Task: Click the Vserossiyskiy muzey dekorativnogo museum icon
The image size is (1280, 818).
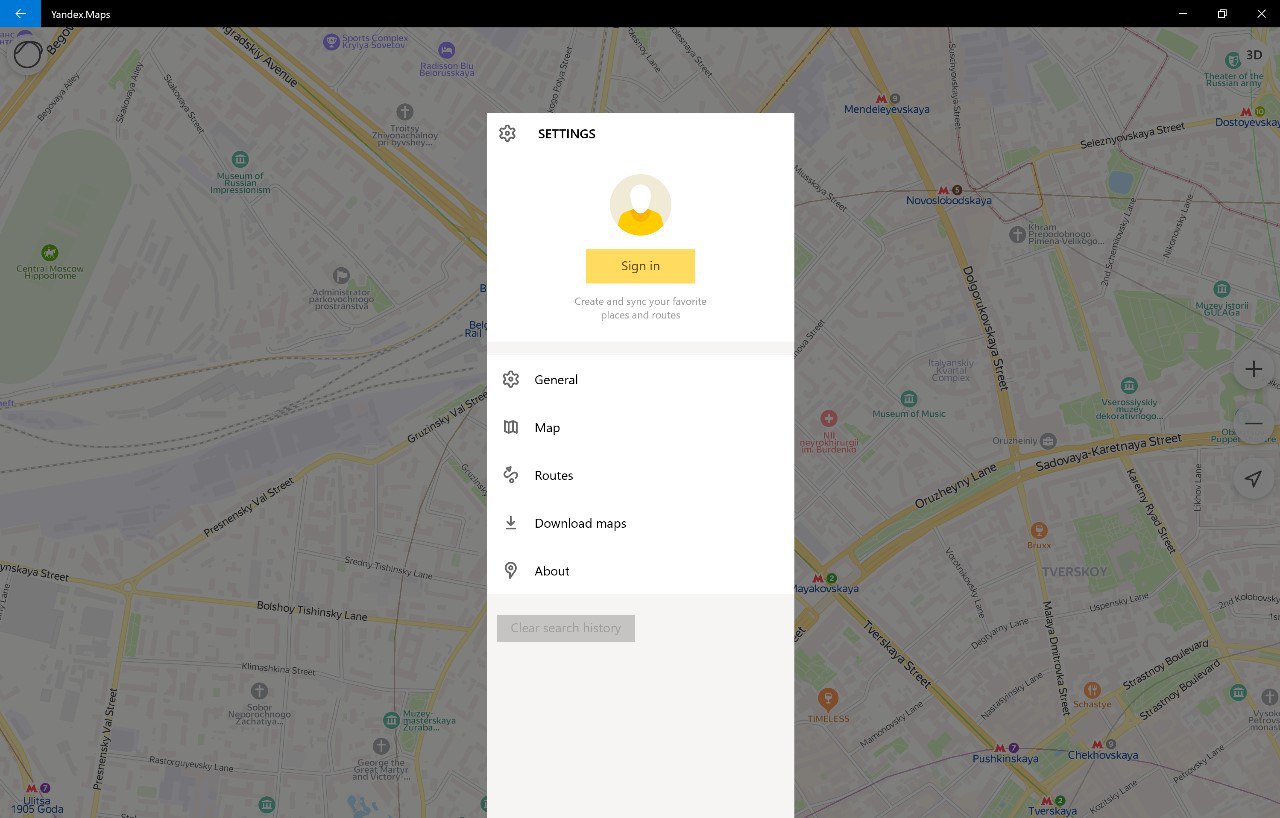Action: tap(1129, 385)
